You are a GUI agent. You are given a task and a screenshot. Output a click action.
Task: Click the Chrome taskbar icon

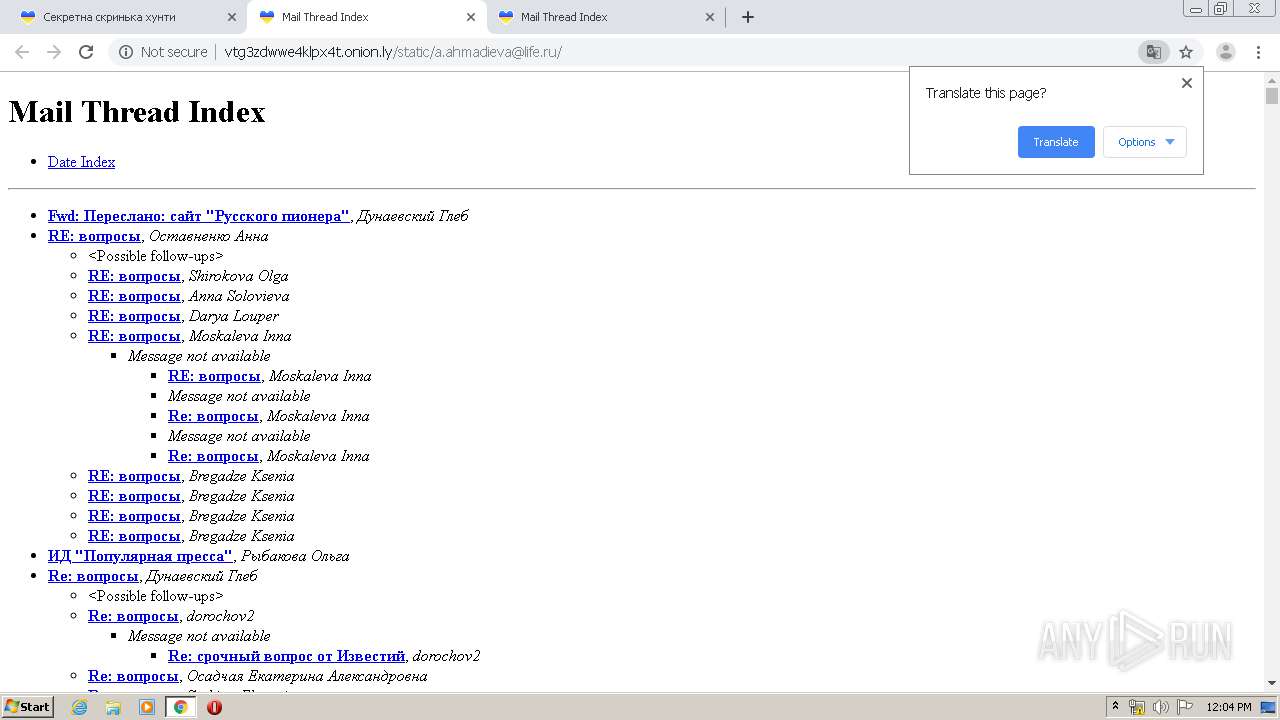coord(180,707)
